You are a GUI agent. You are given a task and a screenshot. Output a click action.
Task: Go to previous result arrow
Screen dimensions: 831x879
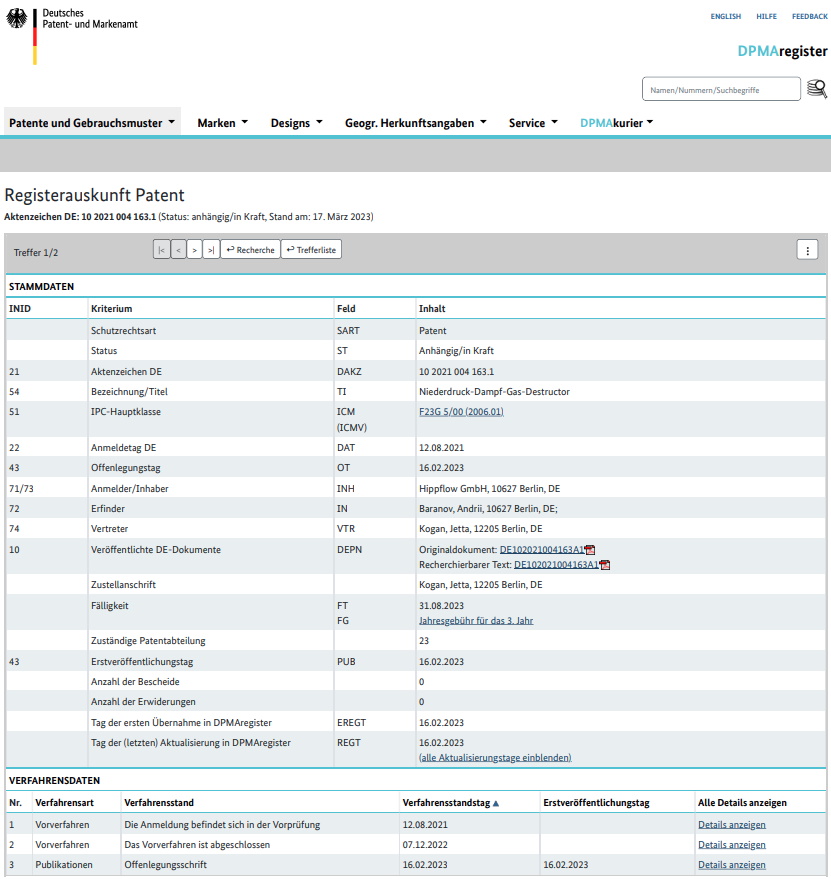pyautogui.click(x=178, y=250)
